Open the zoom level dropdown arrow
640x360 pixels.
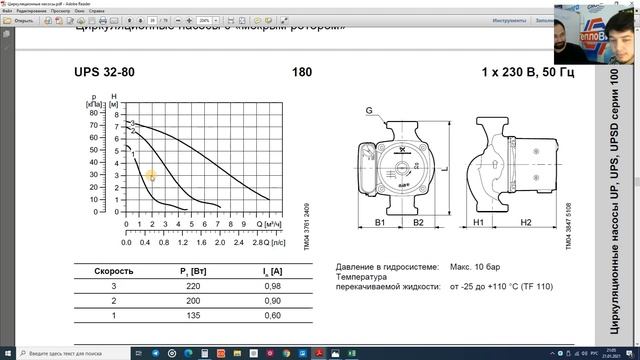point(216,20)
